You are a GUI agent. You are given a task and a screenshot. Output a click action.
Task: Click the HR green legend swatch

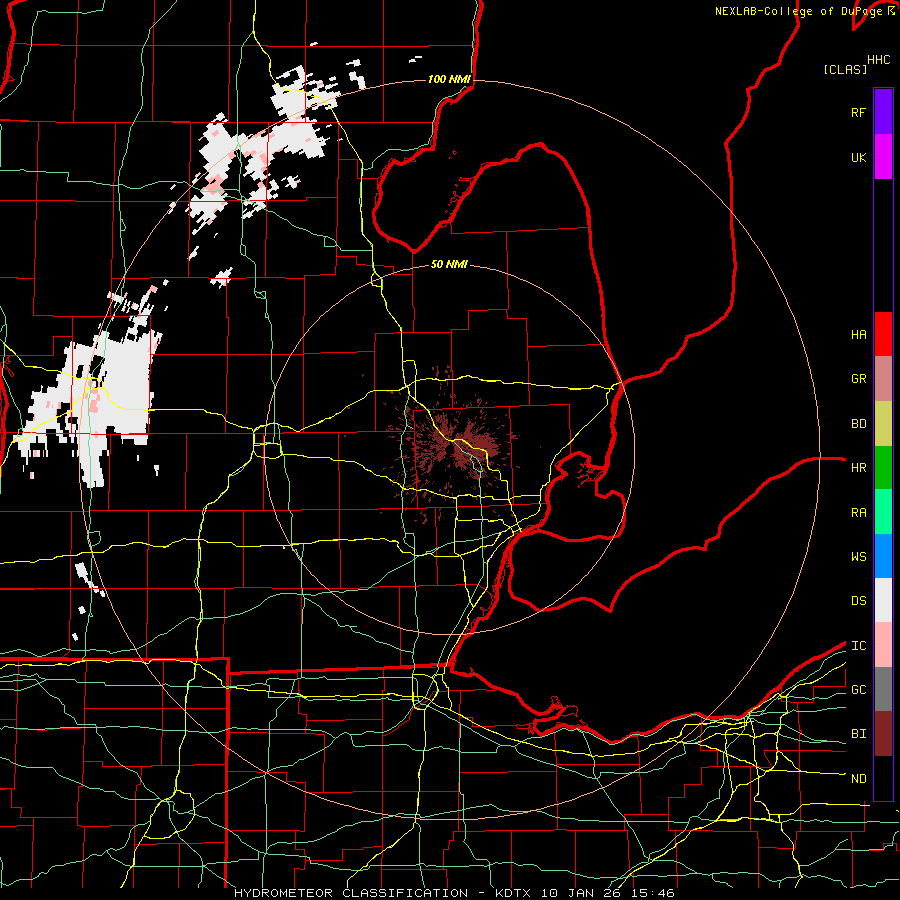click(x=883, y=467)
